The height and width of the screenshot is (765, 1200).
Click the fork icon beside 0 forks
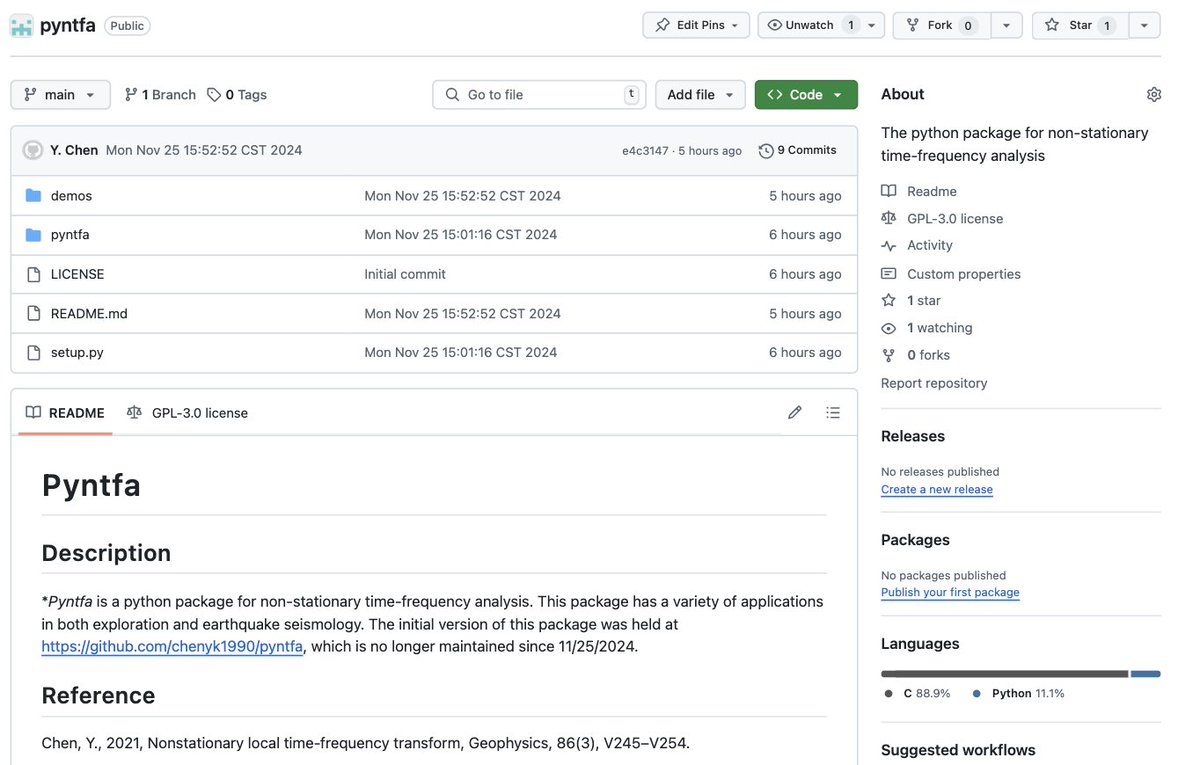(x=888, y=355)
